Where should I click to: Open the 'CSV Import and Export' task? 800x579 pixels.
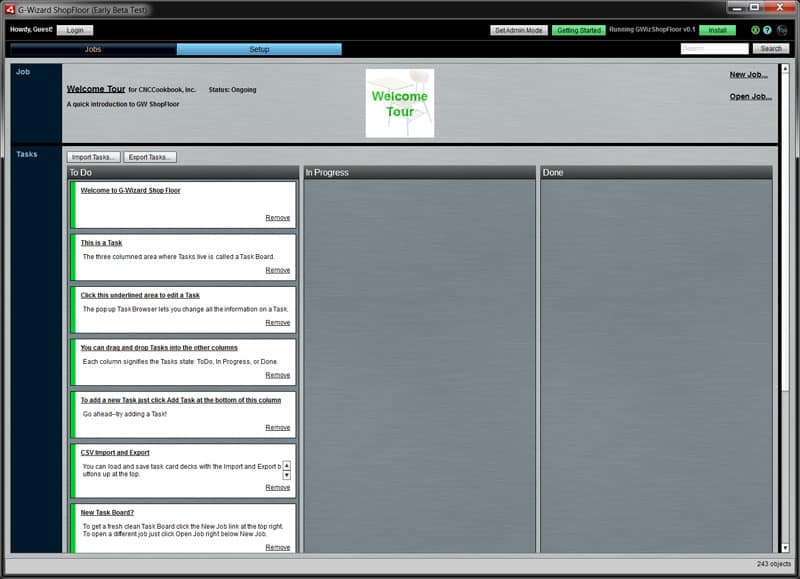tap(115, 453)
